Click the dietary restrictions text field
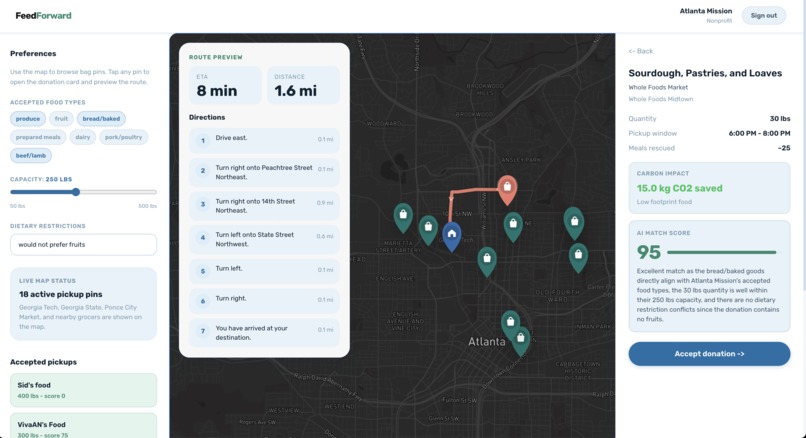Viewport: 806px width, 438px height. [83, 245]
